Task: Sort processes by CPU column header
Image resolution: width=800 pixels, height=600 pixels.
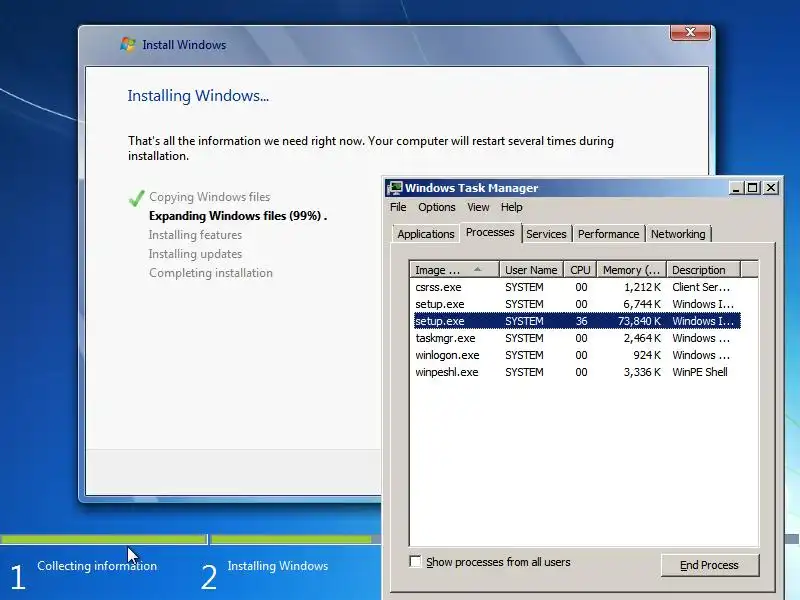Action: tap(580, 270)
